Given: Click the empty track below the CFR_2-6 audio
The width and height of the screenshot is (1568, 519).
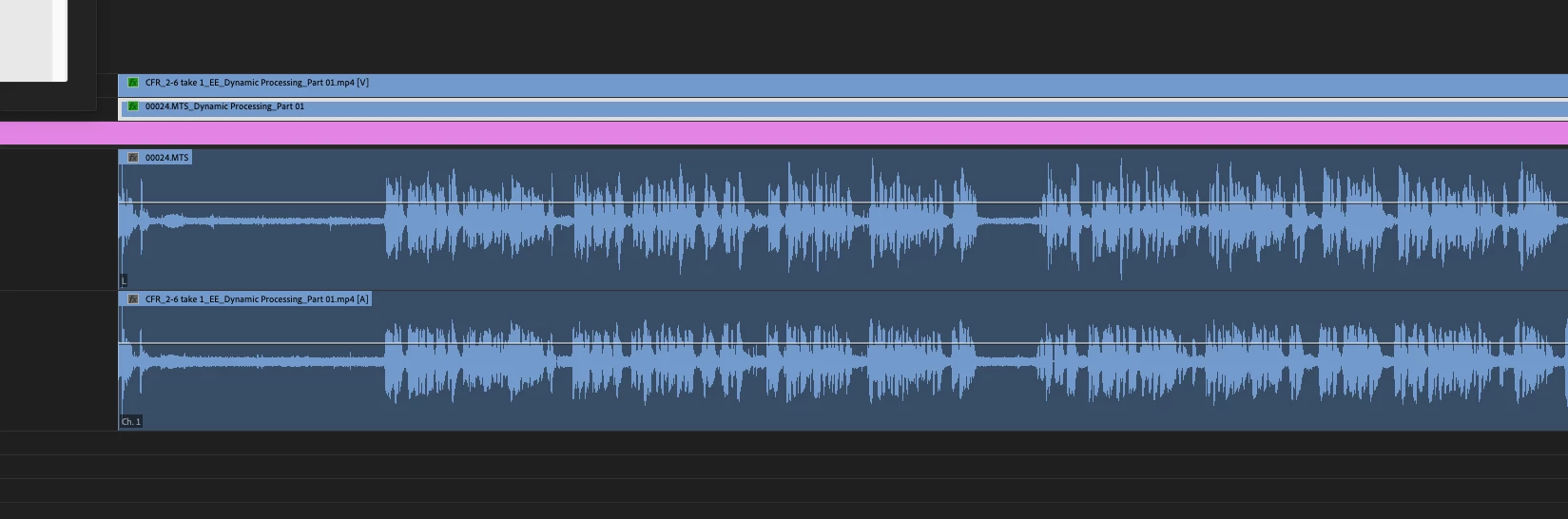Looking at the screenshot, I should pyautogui.click(x=784, y=443).
